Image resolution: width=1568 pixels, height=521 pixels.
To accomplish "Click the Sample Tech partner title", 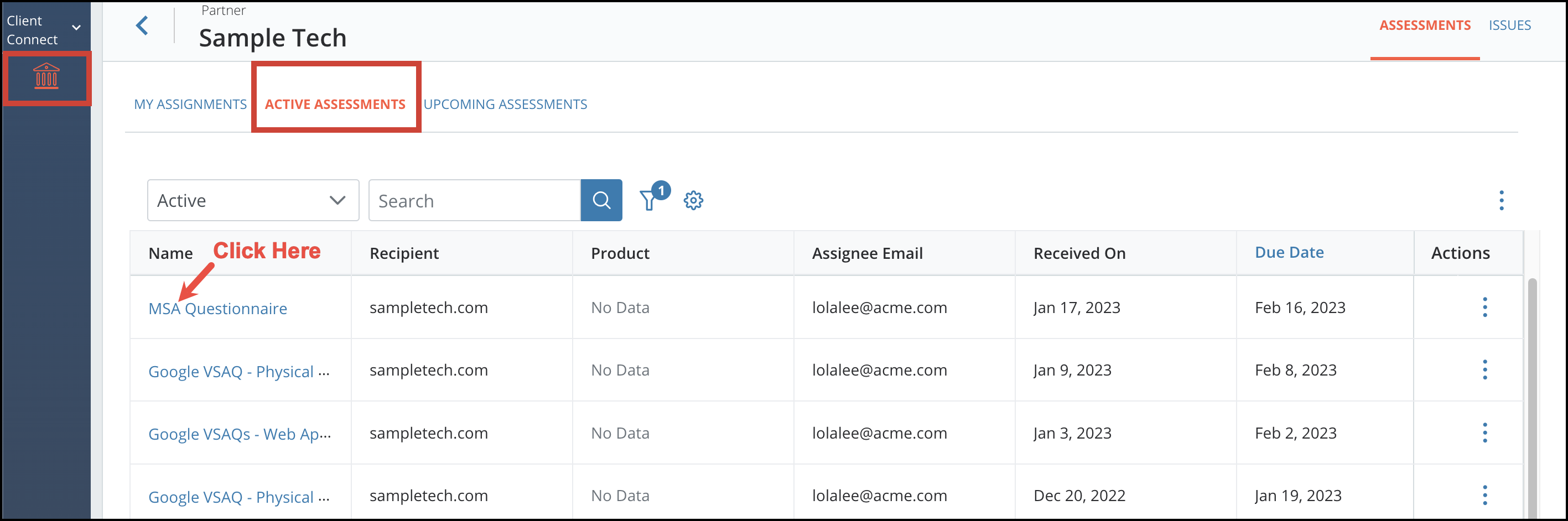I will pos(272,38).
